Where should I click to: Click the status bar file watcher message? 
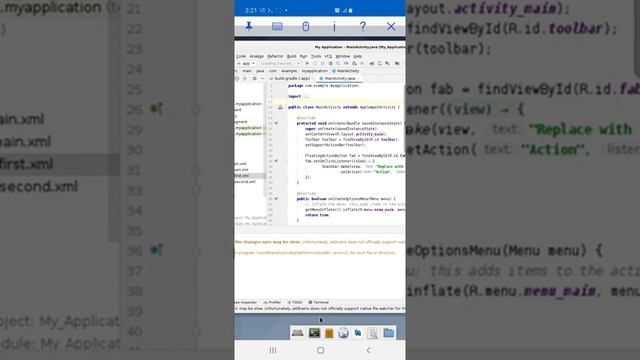[x=320, y=309]
